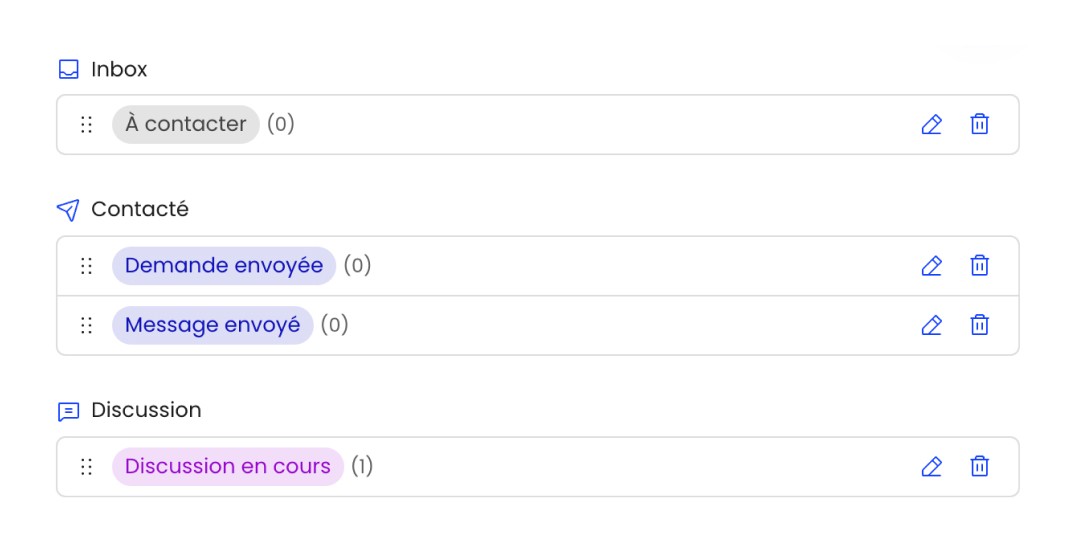This screenshot has height=540, width=1080.
Task: Click drag handle beside Demande envoyée
Action: coord(87,266)
